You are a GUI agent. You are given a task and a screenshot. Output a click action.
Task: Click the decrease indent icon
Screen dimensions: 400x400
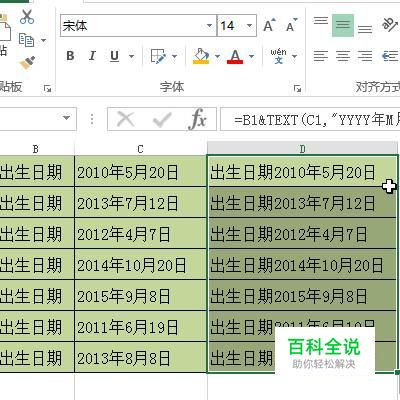[x=390, y=56]
